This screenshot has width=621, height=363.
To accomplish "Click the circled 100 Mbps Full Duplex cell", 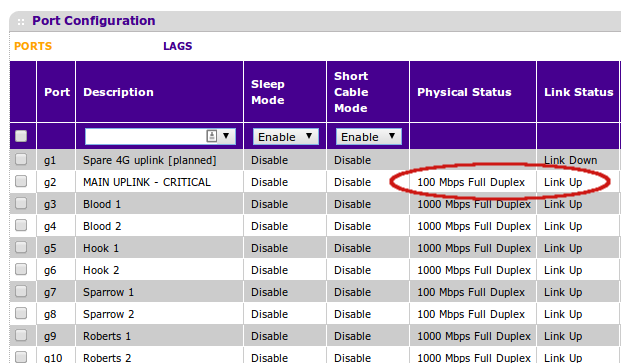I will click(x=471, y=182).
